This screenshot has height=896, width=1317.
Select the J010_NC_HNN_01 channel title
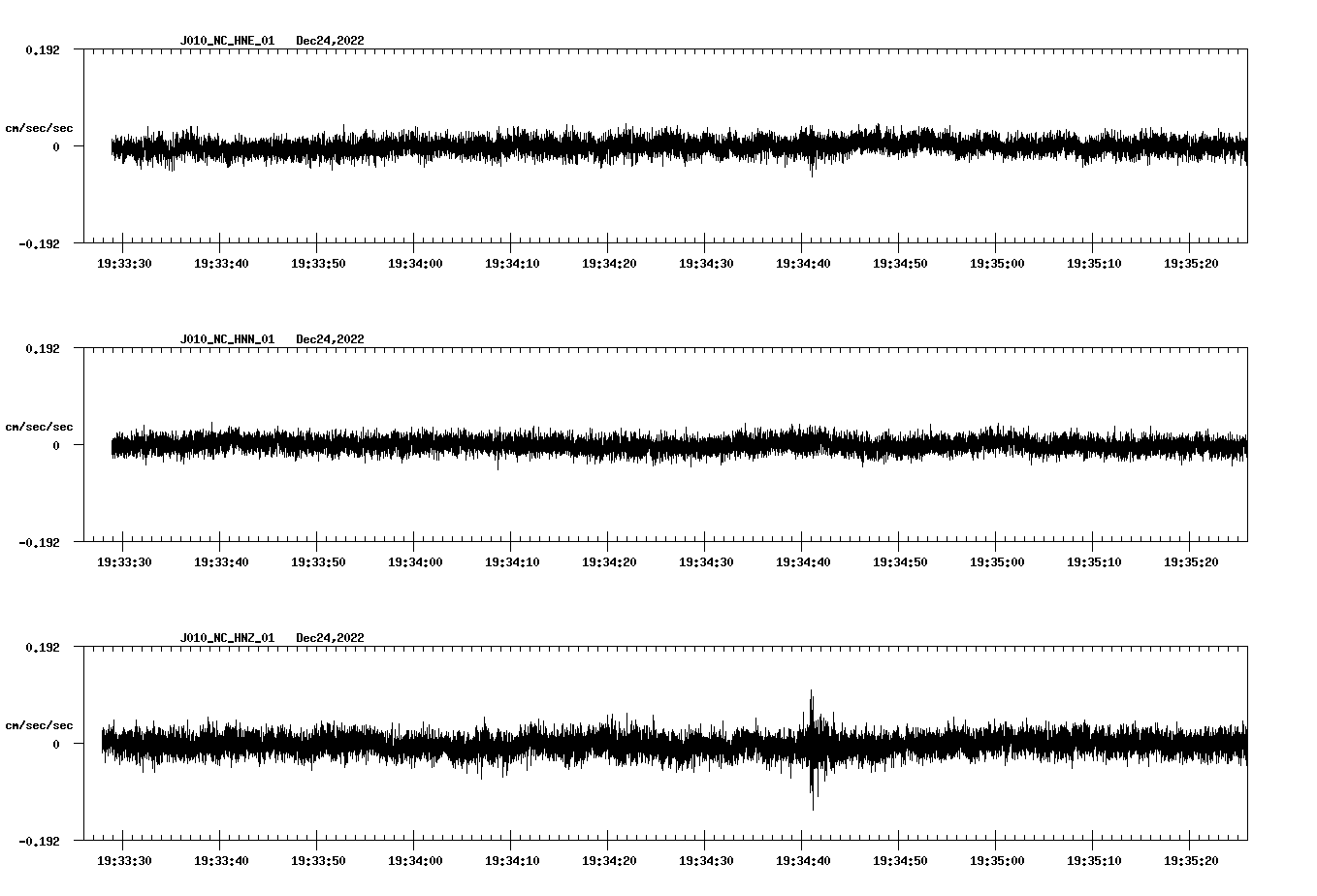pos(227,338)
